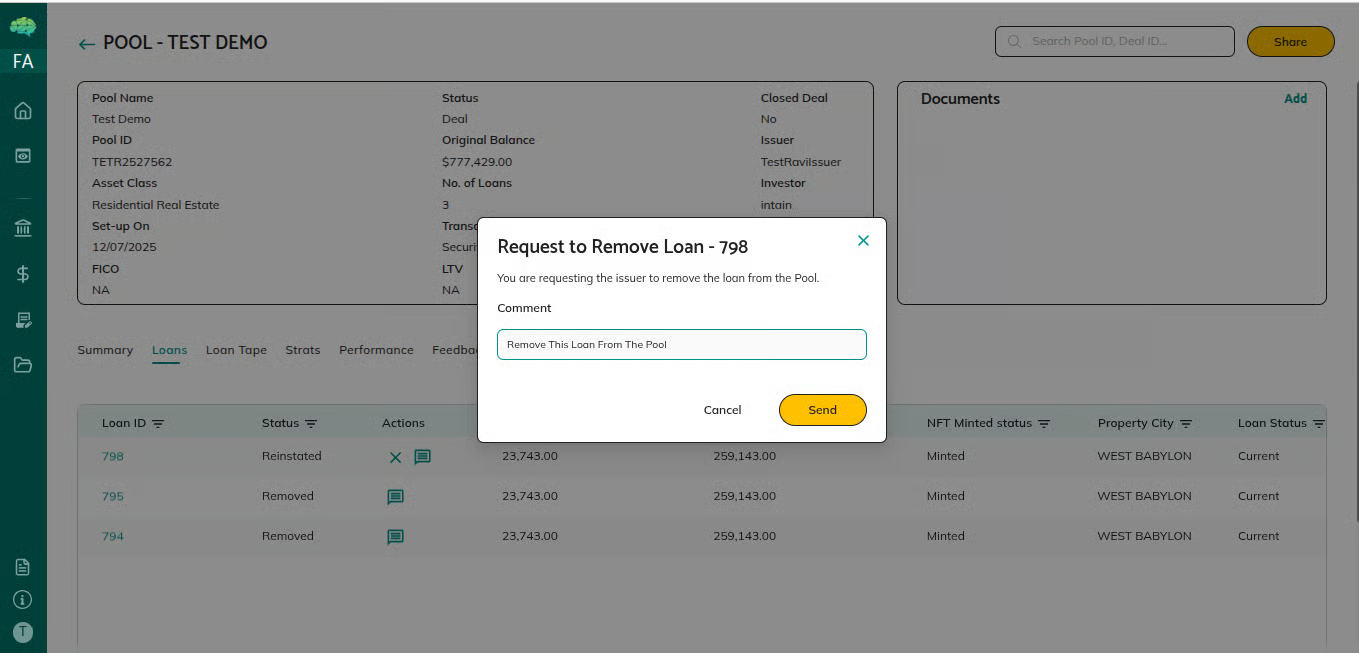The image size is (1359, 653).
Task: Open comment icon for loan 794
Action: pyautogui.click(x=395, y=537)
